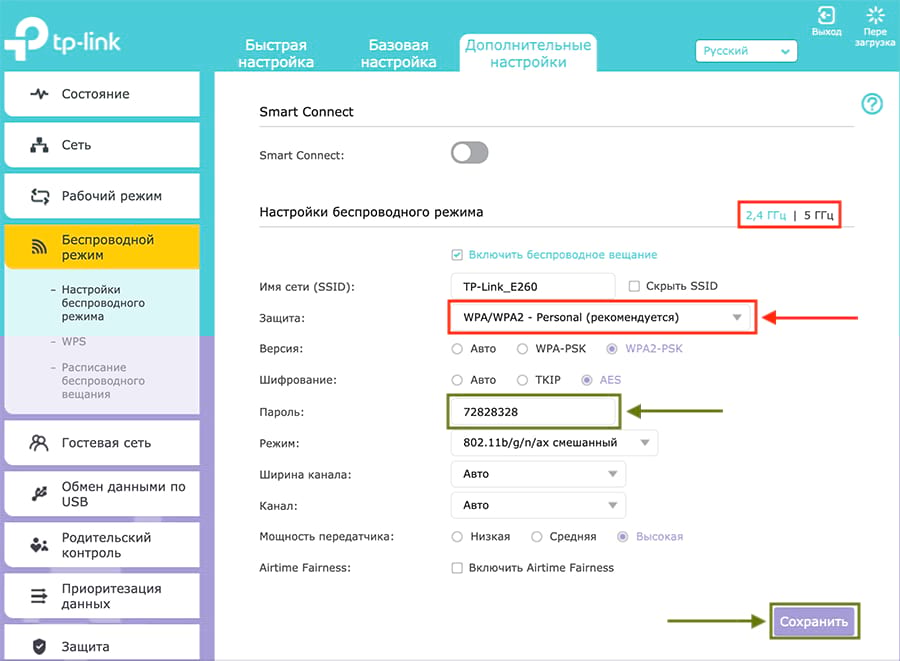Open the Русский language dropdown
The height and width of the screenshot is (661, 900).
746,51
